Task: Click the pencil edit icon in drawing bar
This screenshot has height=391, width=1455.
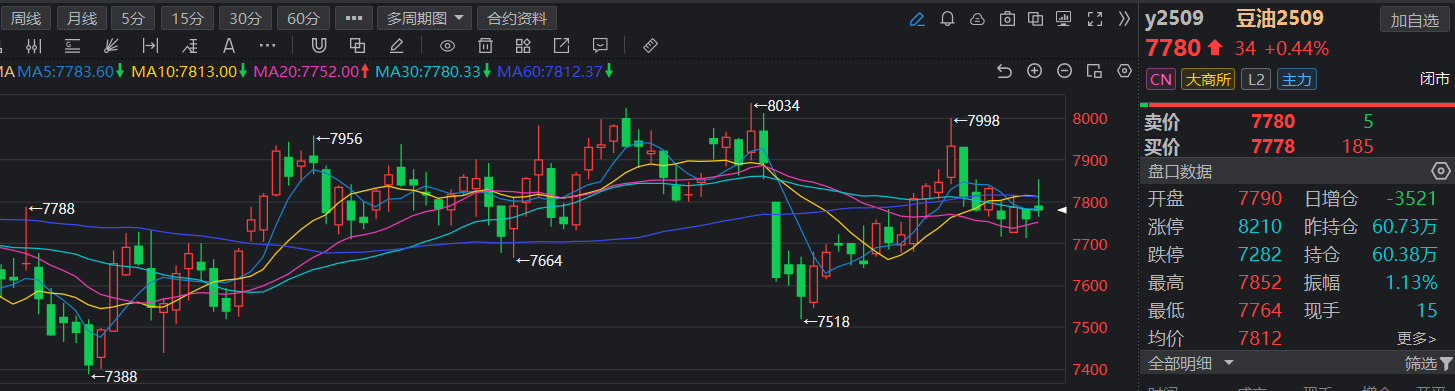Action: tap(396, 45)
